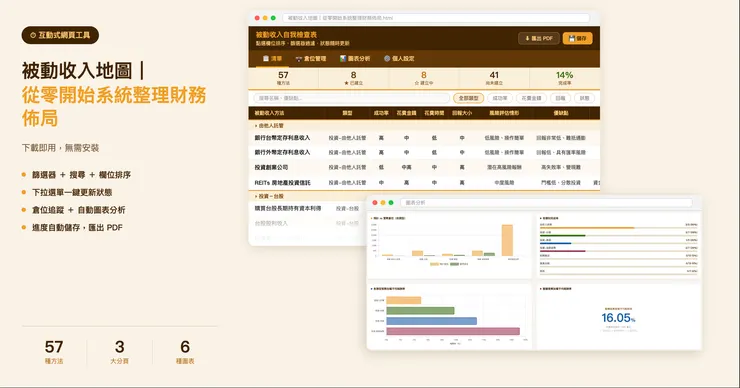This screenshot has width=740, height=388.
Task: Click the orange 儲存 save button
Action: 577,38
